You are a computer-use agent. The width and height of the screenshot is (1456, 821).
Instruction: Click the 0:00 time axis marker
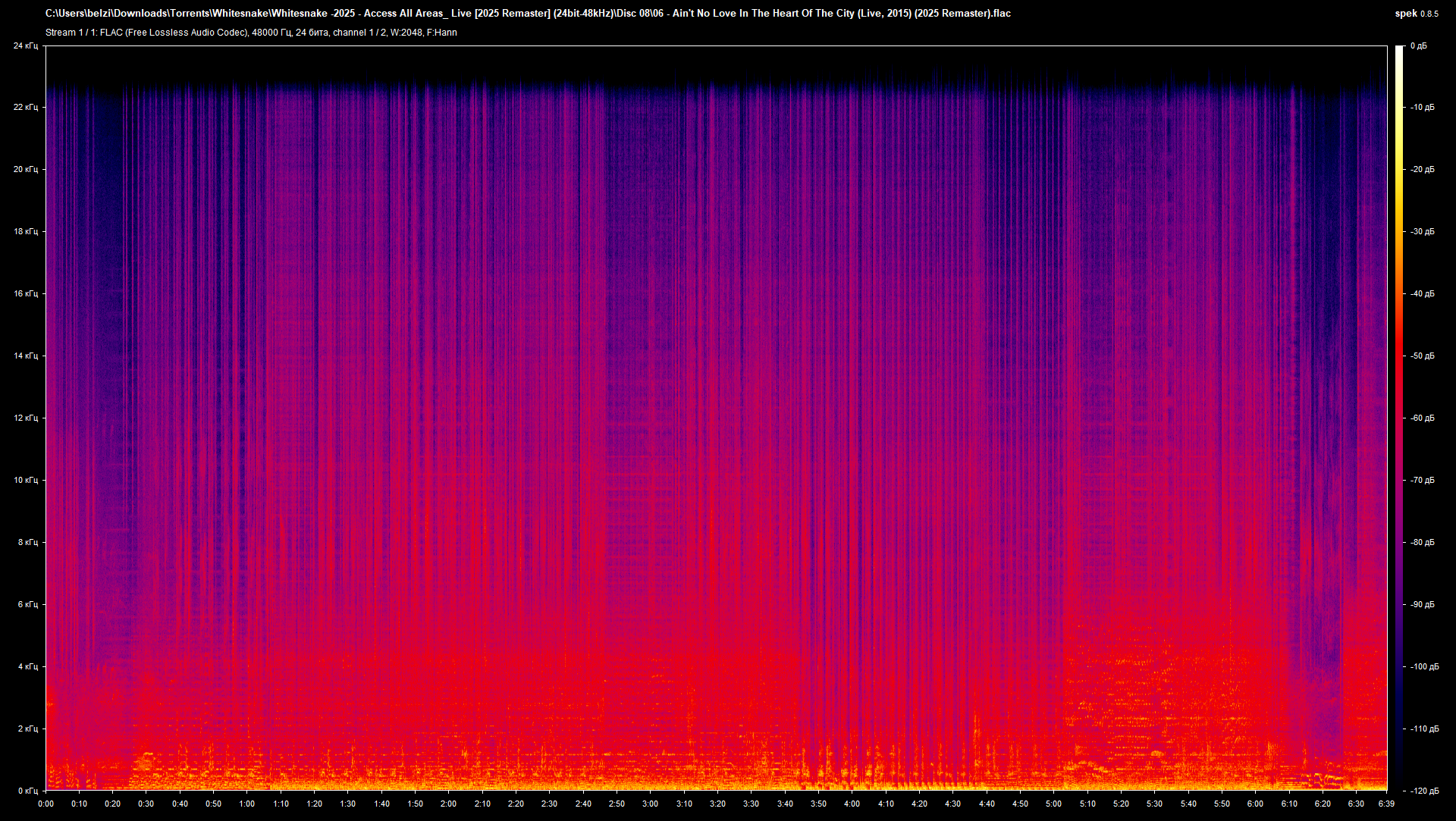45,804
